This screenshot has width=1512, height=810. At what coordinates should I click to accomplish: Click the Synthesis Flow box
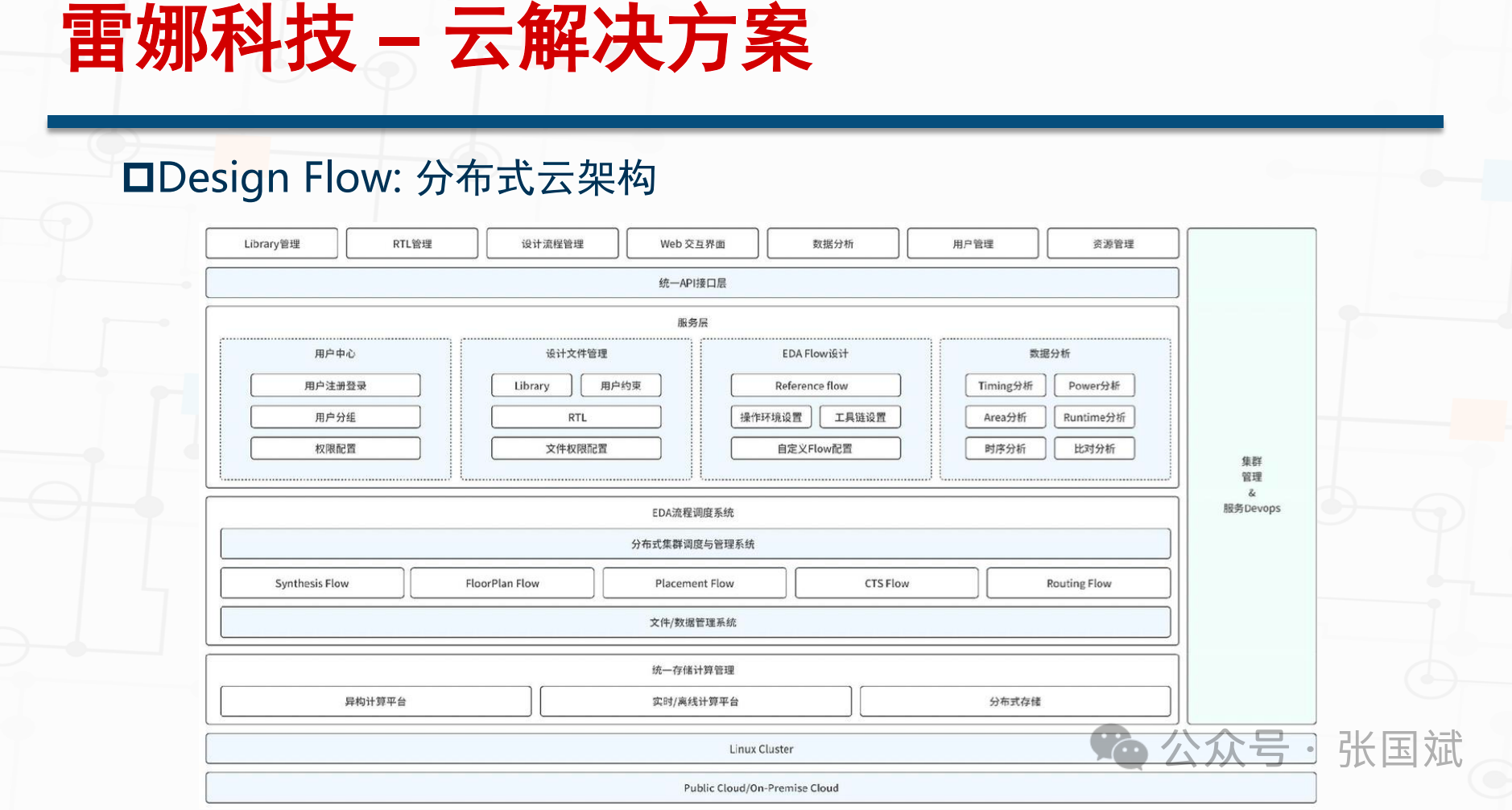[312, 583]
